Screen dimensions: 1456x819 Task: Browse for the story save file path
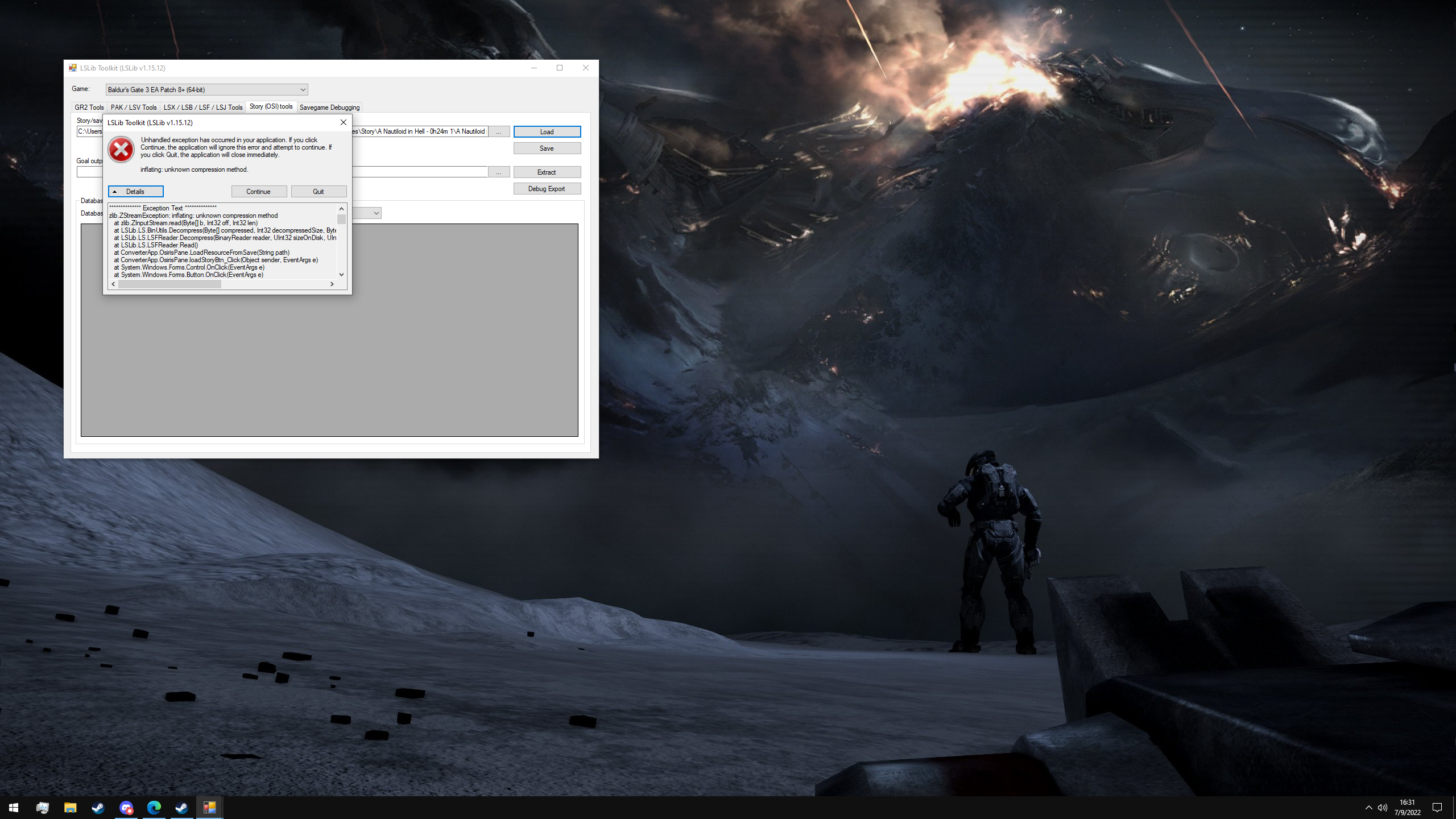[499, 132]
